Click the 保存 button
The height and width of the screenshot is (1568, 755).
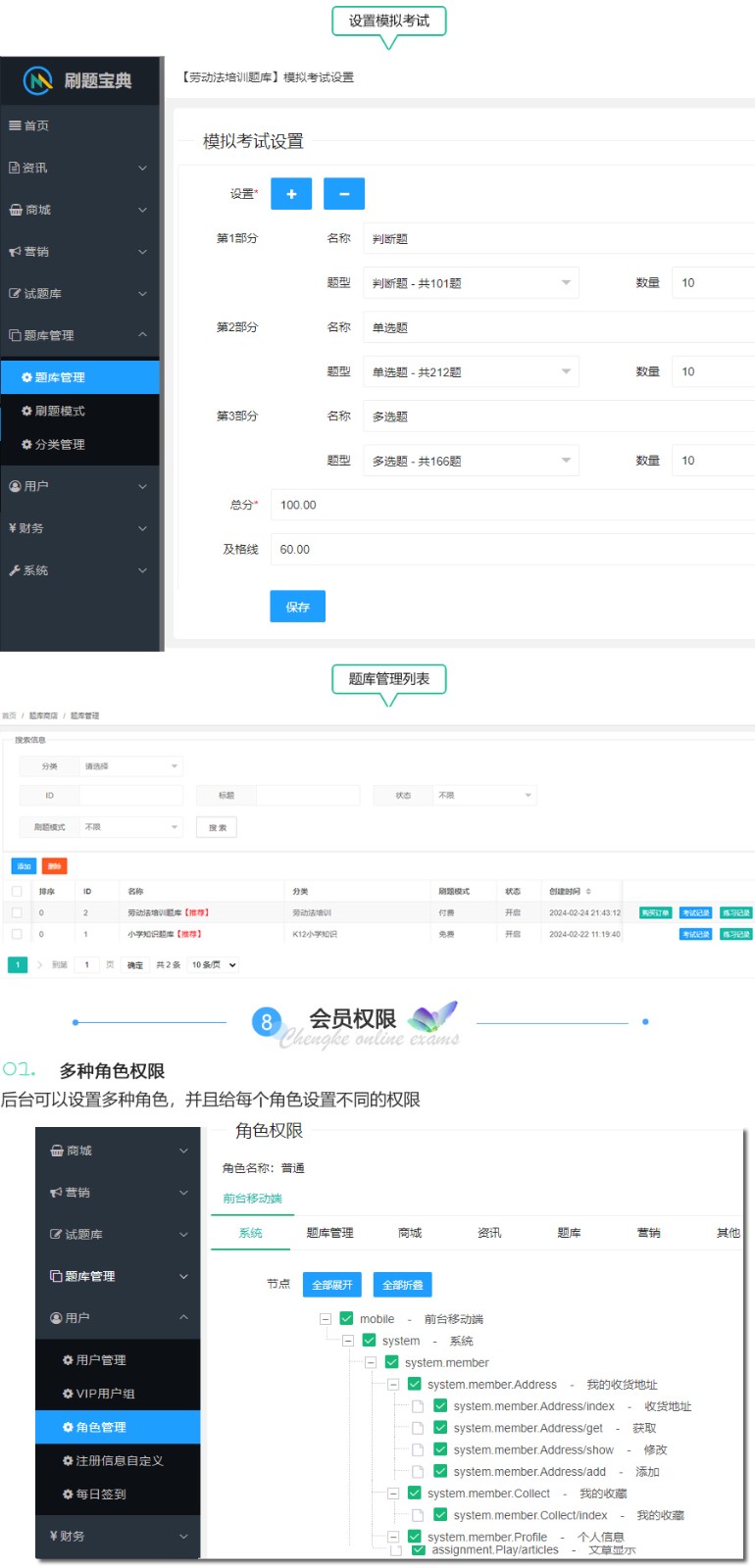pyautogui.click(x=297, y=607)
